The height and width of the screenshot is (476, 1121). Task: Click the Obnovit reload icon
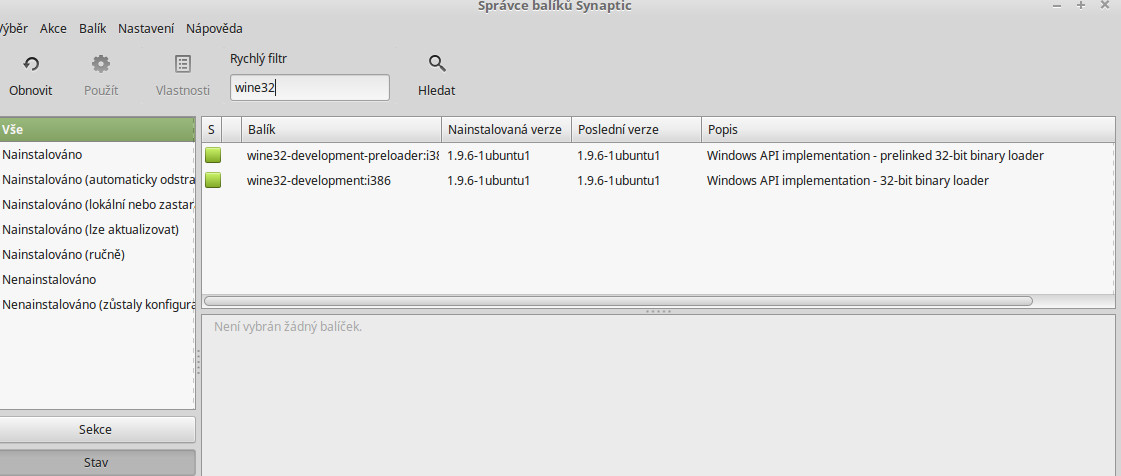coord(31,65)
